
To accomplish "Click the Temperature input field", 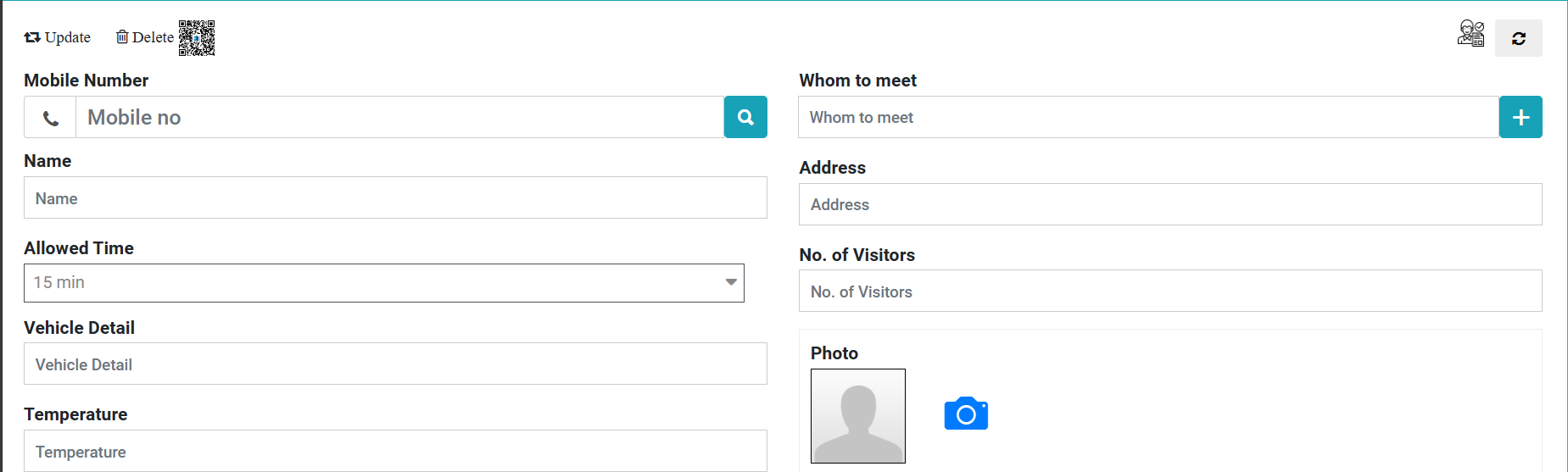I will tap(395, 452).
